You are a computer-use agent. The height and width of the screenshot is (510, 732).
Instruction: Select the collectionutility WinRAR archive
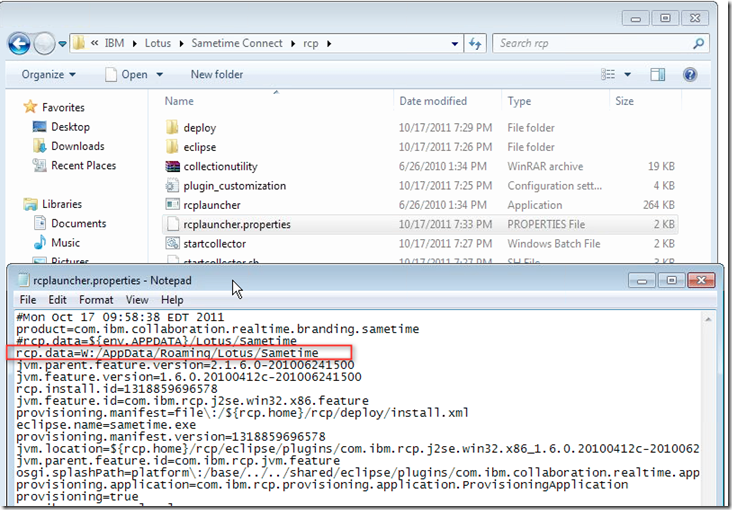(220, 167)
